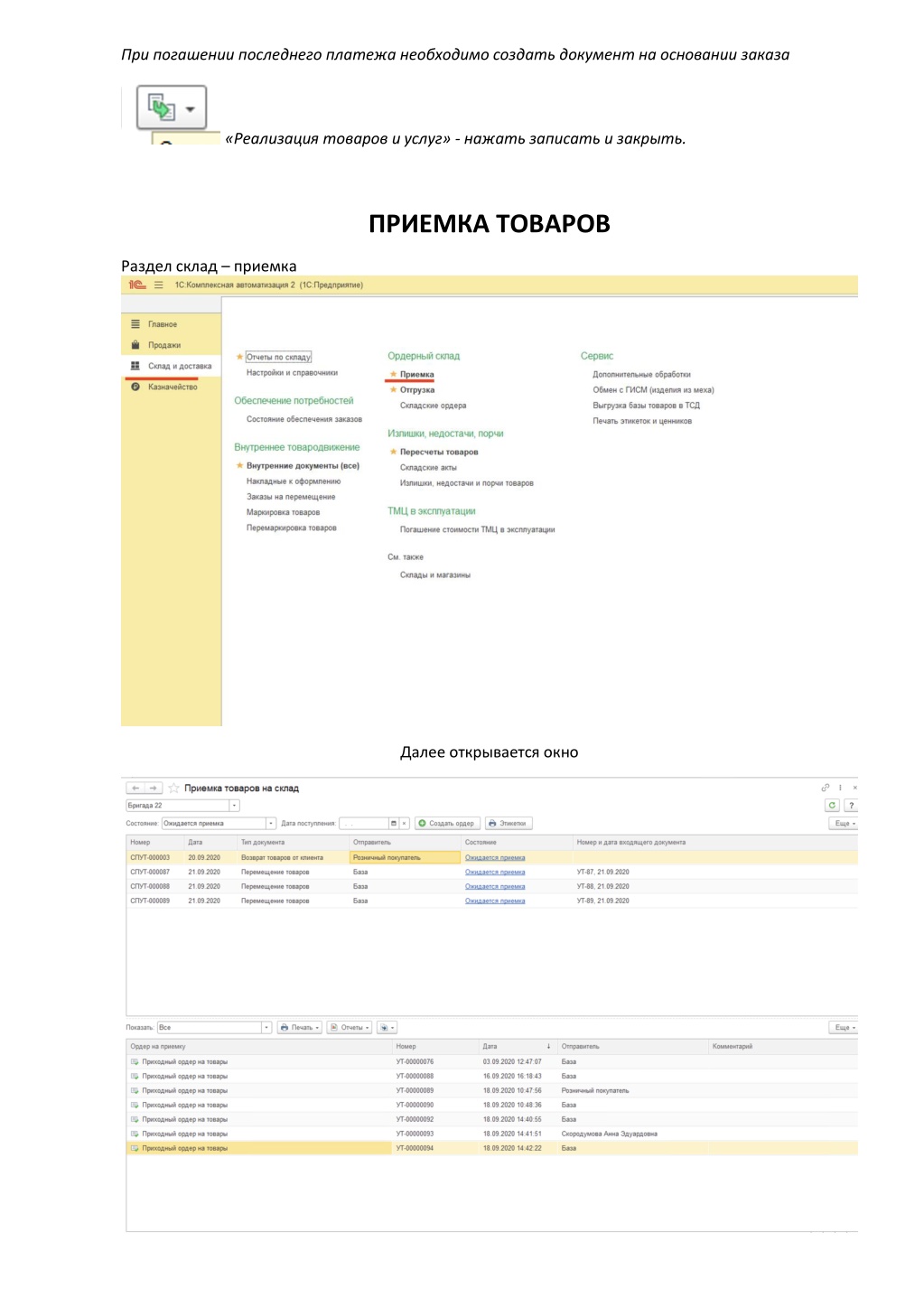Click Ожидается приемка link for СПУТ-000089
Image resolution: width=924 pixels, height=1307 pixels.
[495, 901]
